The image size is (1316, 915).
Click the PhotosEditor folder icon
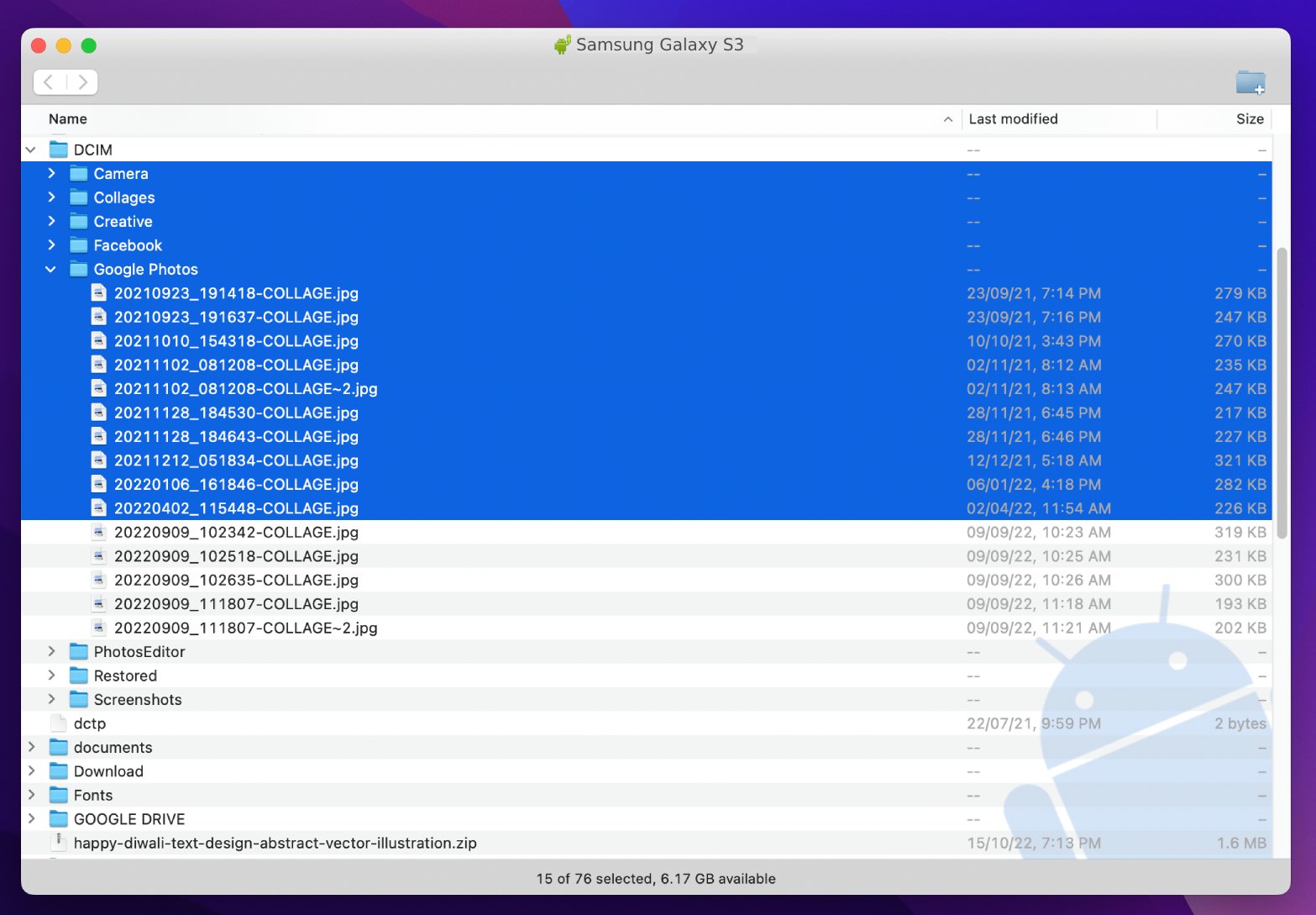78,651
